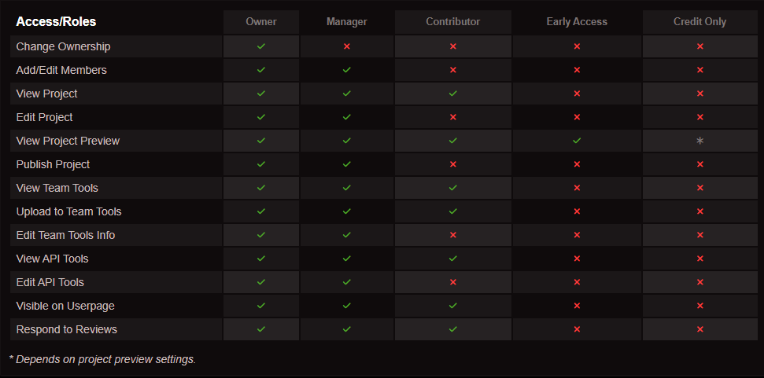
Task: Click the Contributor checkmark for Upload to Team Tools
Action: pyautogui.click(x=453, y=211)
